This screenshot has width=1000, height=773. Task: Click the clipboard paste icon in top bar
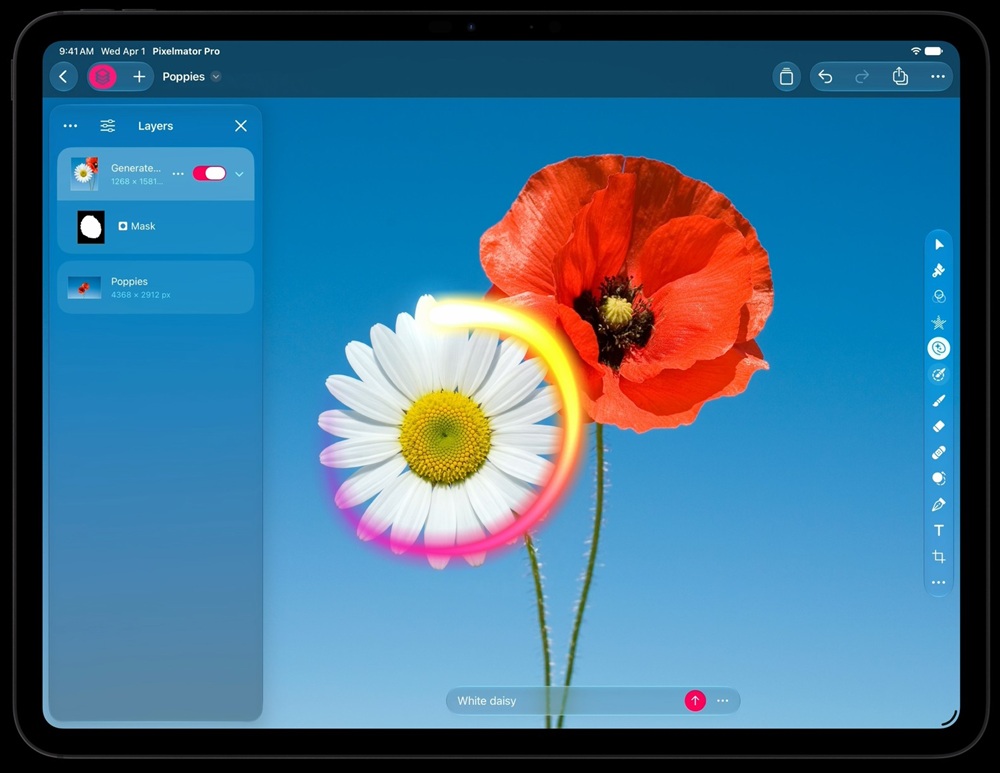tap(787, 77)
